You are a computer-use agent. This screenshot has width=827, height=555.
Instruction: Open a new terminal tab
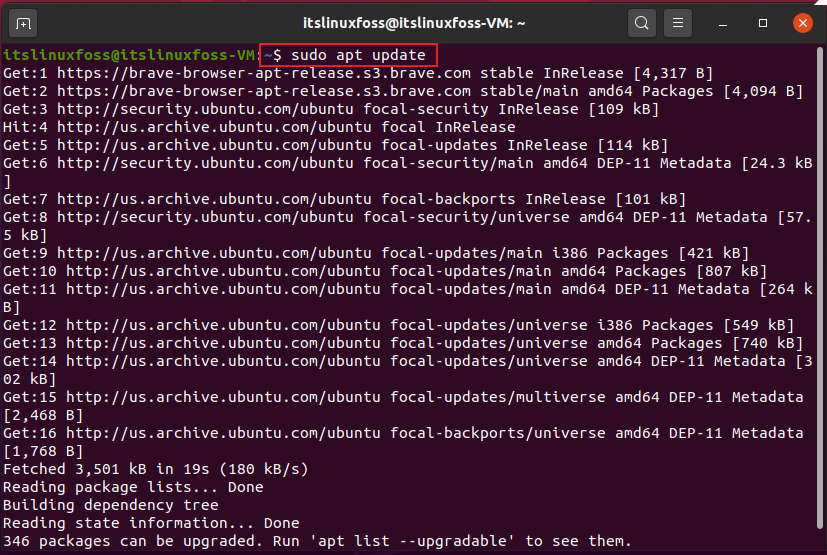point(23,24)
